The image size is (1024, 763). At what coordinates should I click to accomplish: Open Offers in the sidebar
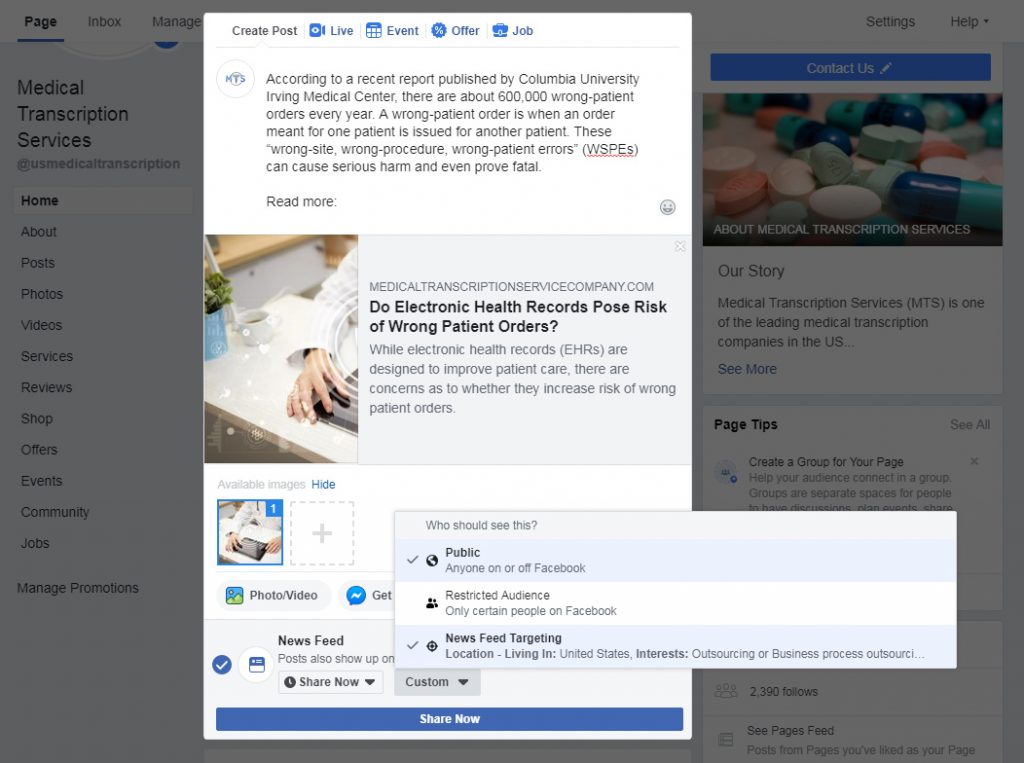39,450
